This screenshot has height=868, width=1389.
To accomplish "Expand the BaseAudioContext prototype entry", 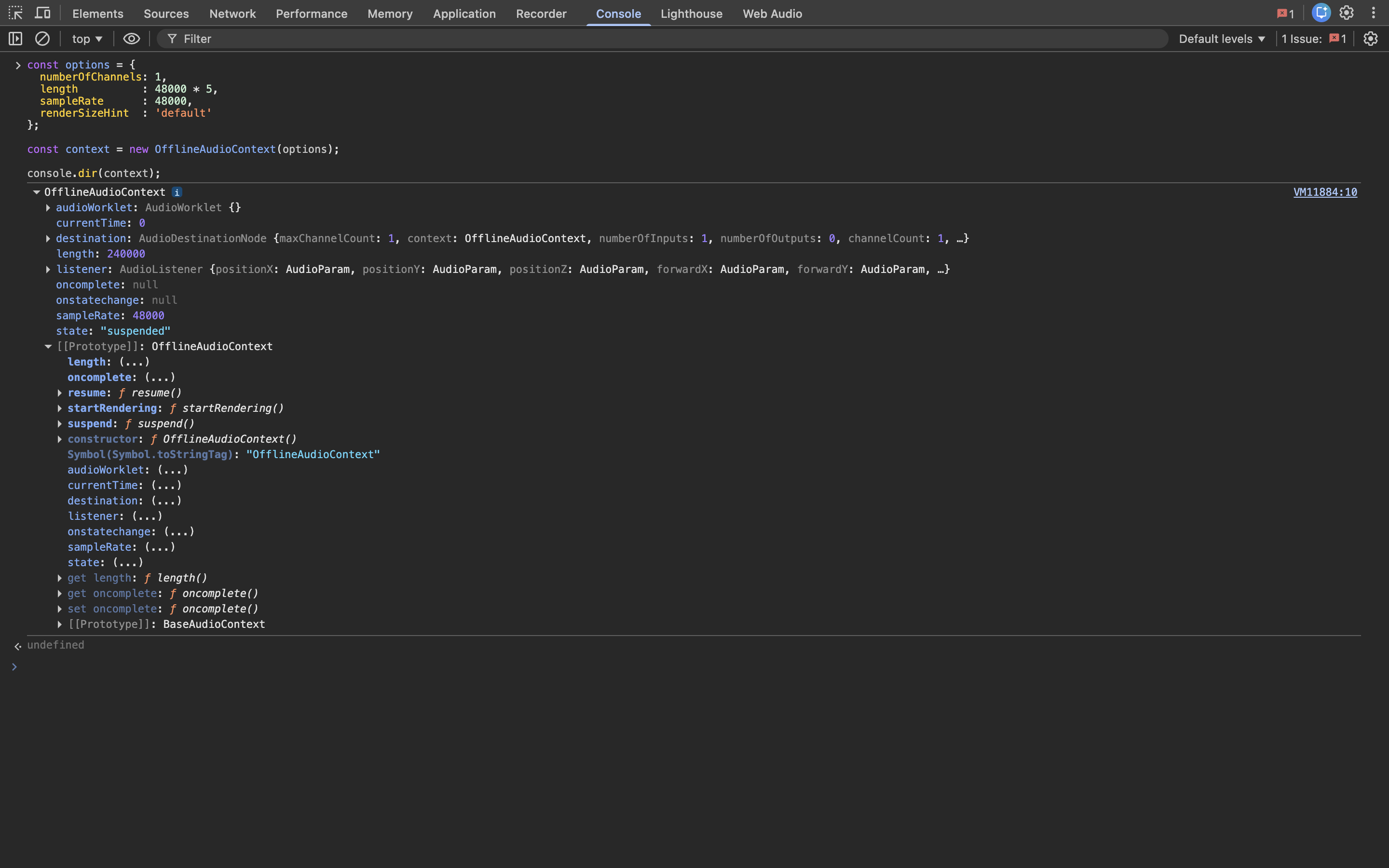I will tap(60, 624).
